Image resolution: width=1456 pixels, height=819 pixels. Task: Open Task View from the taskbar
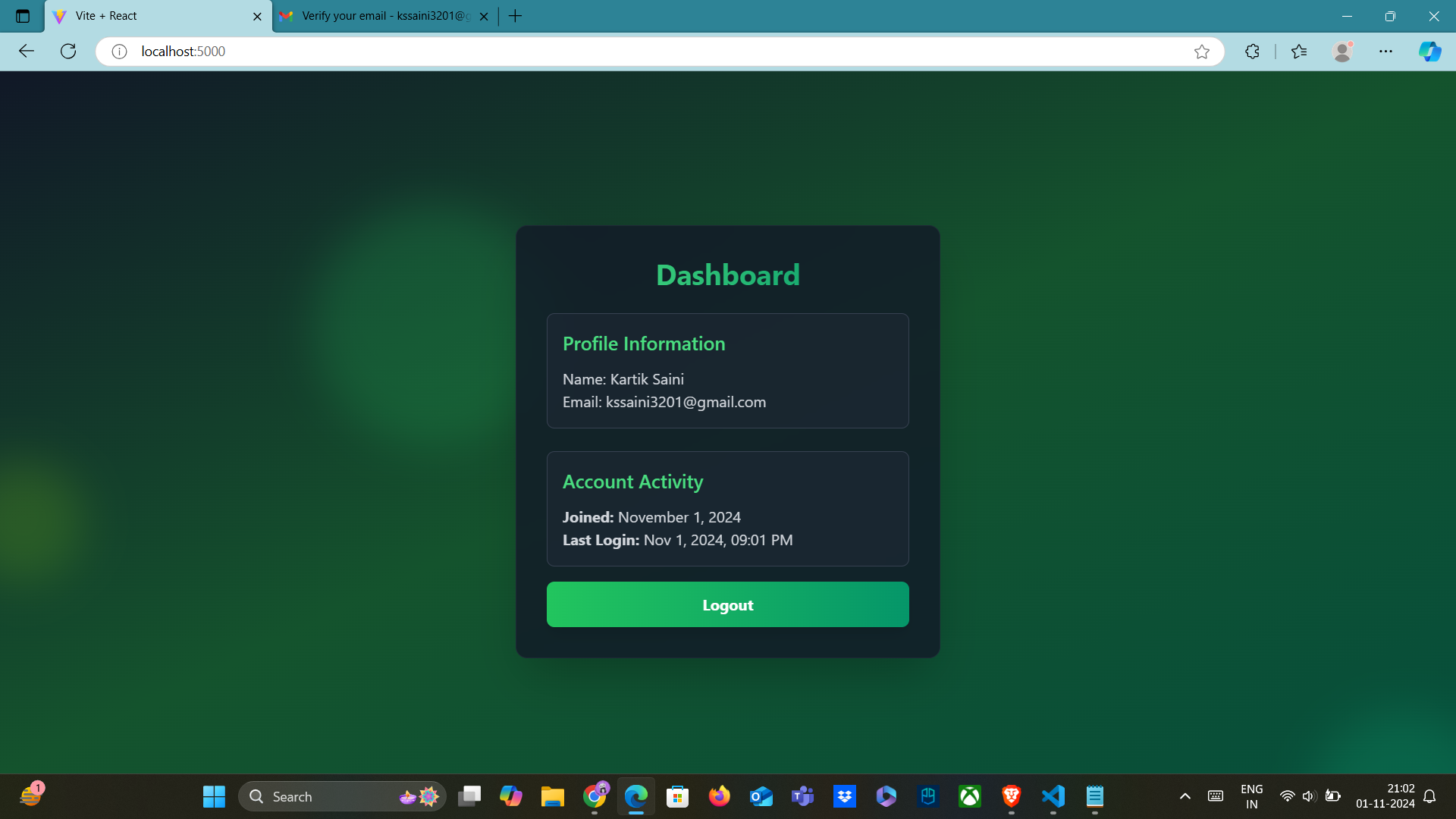(469, 796)
